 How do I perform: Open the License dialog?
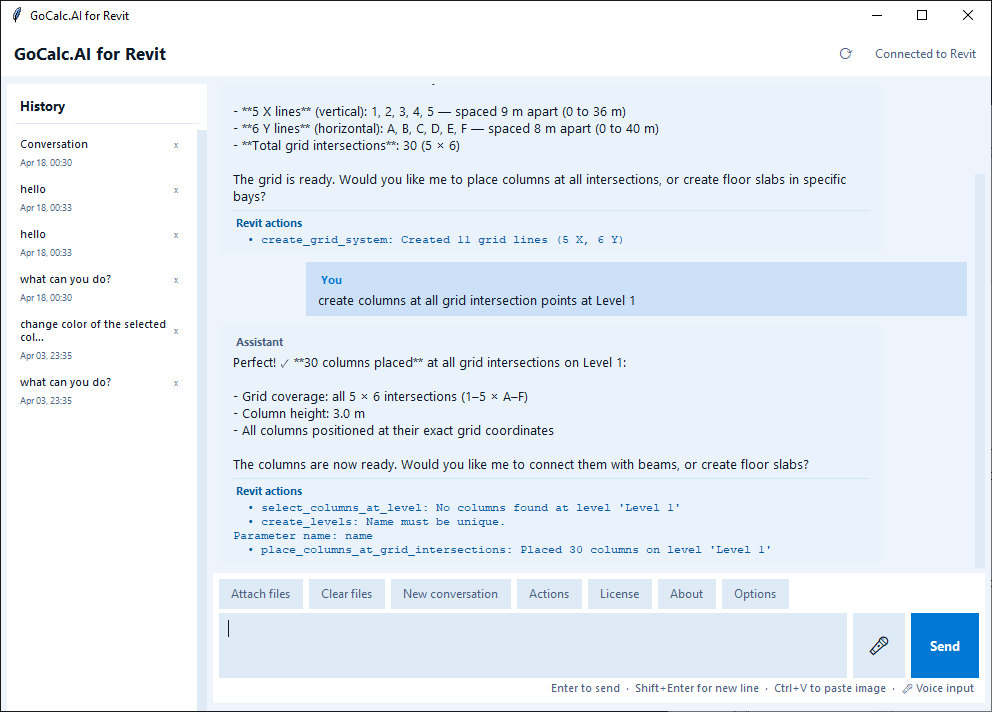tap(619, 594)
